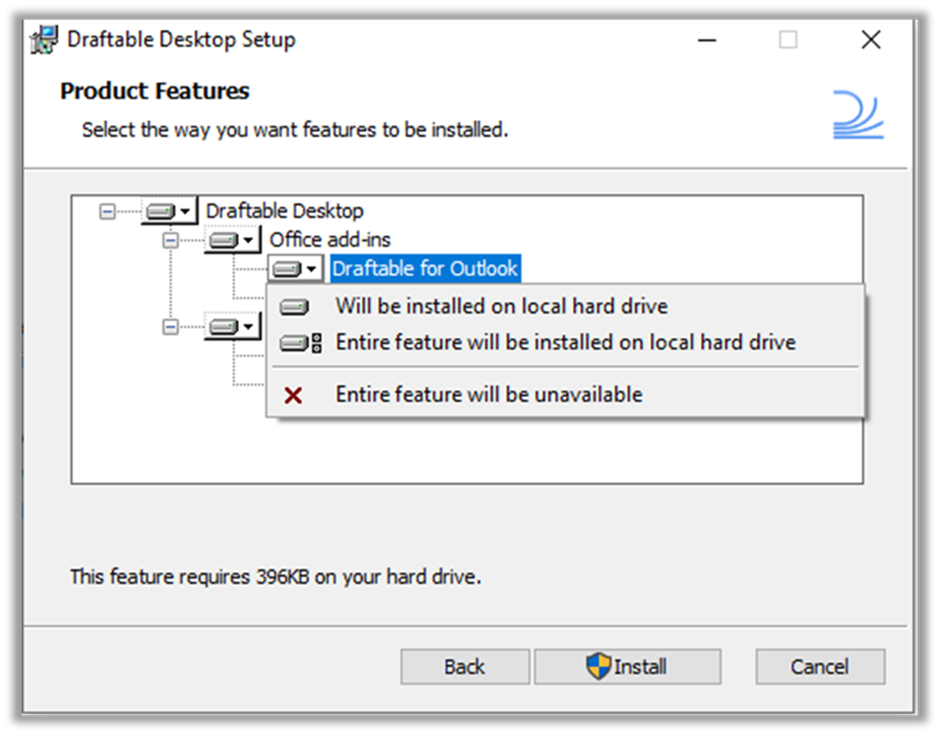Collapse the Office add-ins tree node
The width and height of the screenshot is (940, 735).
tap(171, 240)
